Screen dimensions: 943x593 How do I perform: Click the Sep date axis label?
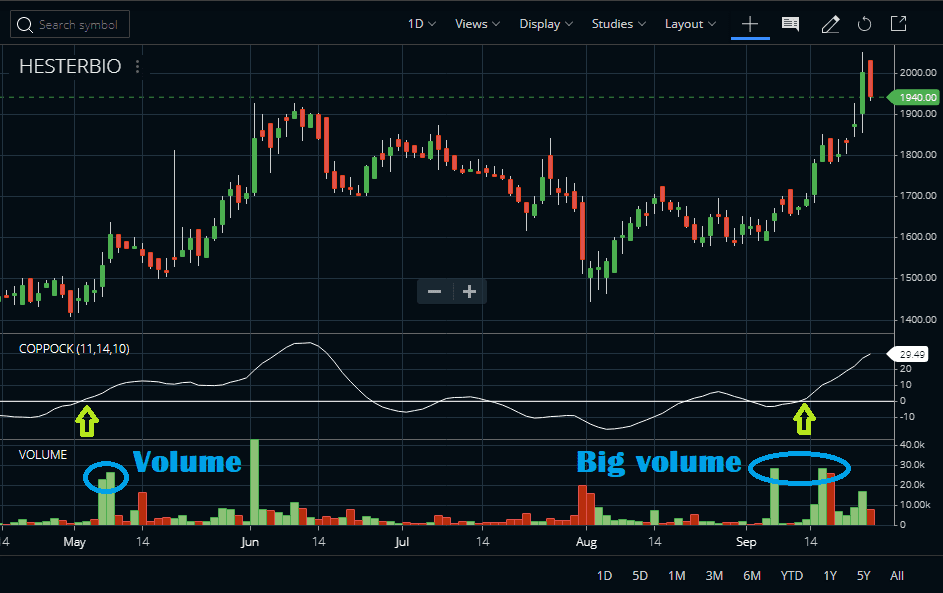click(x=746, y=542)
